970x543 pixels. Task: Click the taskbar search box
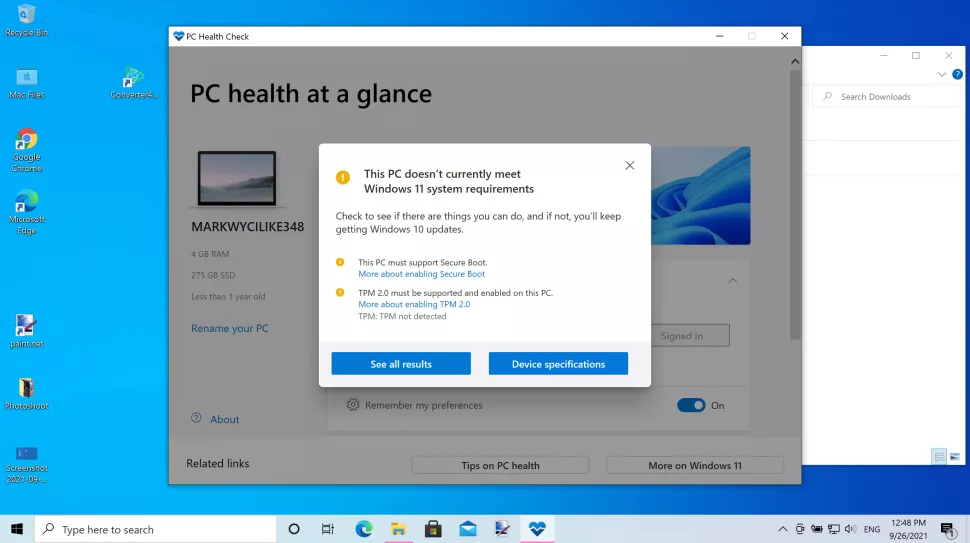(x=155, y=529)
